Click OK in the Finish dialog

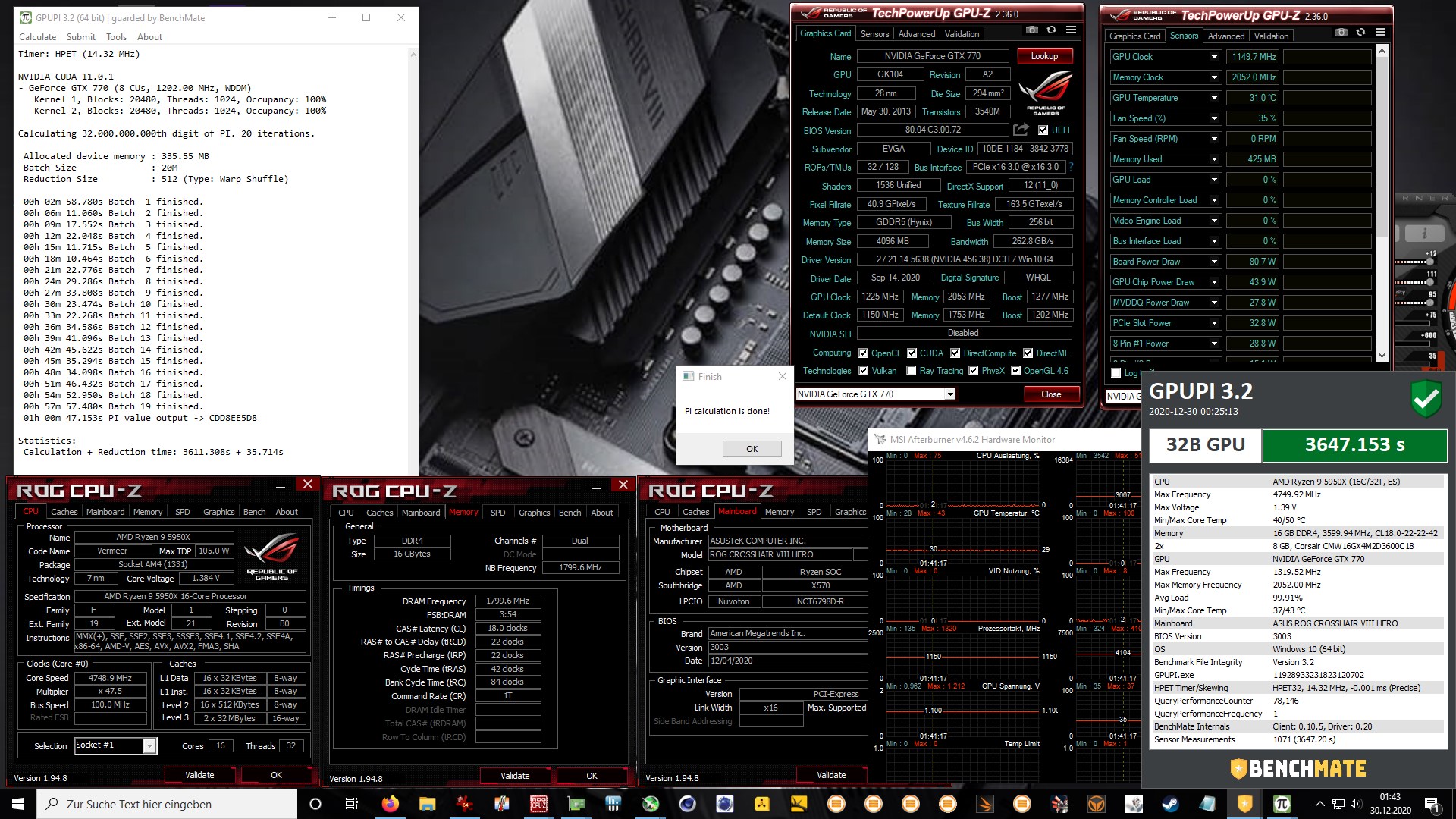(x=752, y=449)
